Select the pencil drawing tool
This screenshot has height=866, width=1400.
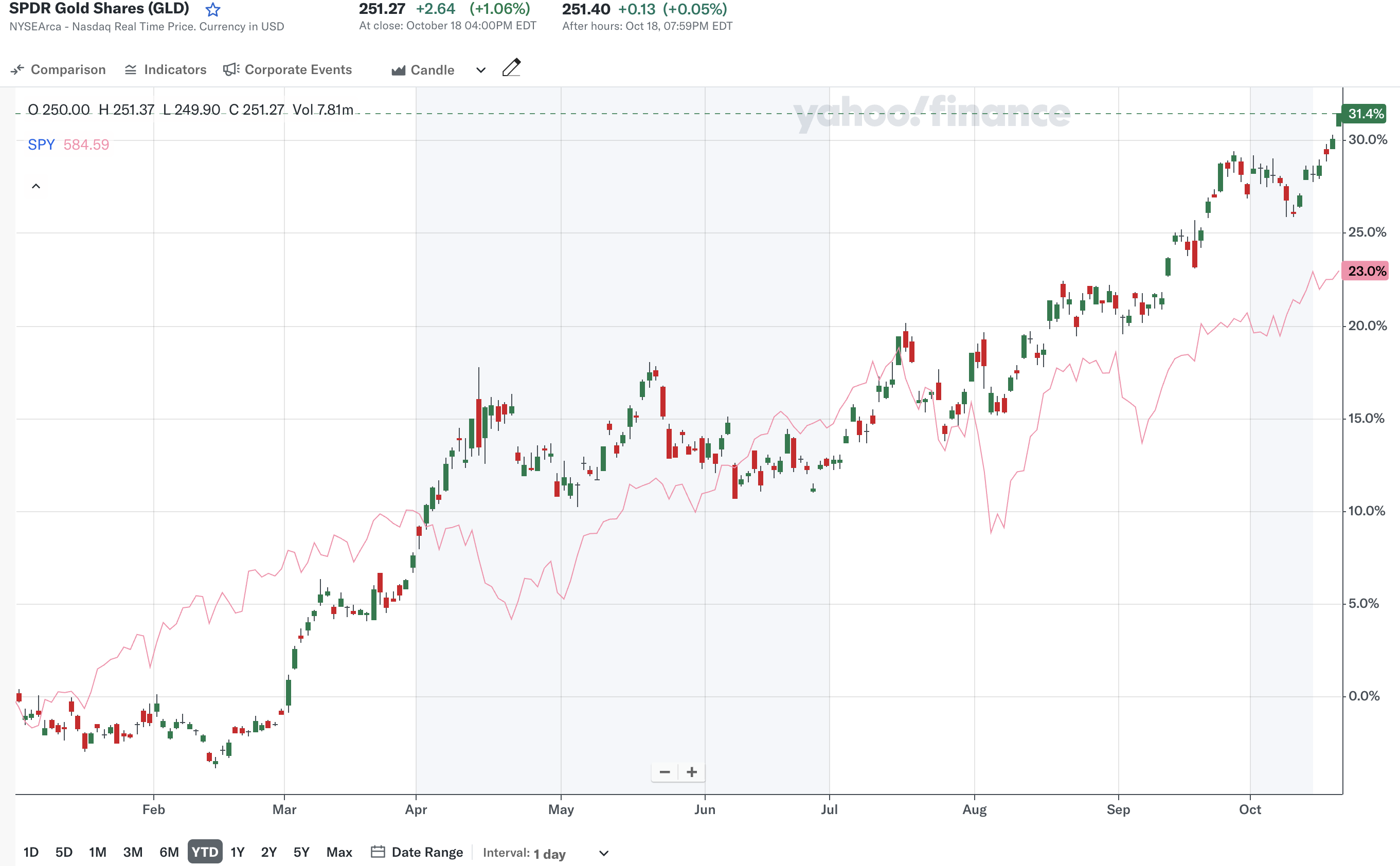tap(511, 67)
